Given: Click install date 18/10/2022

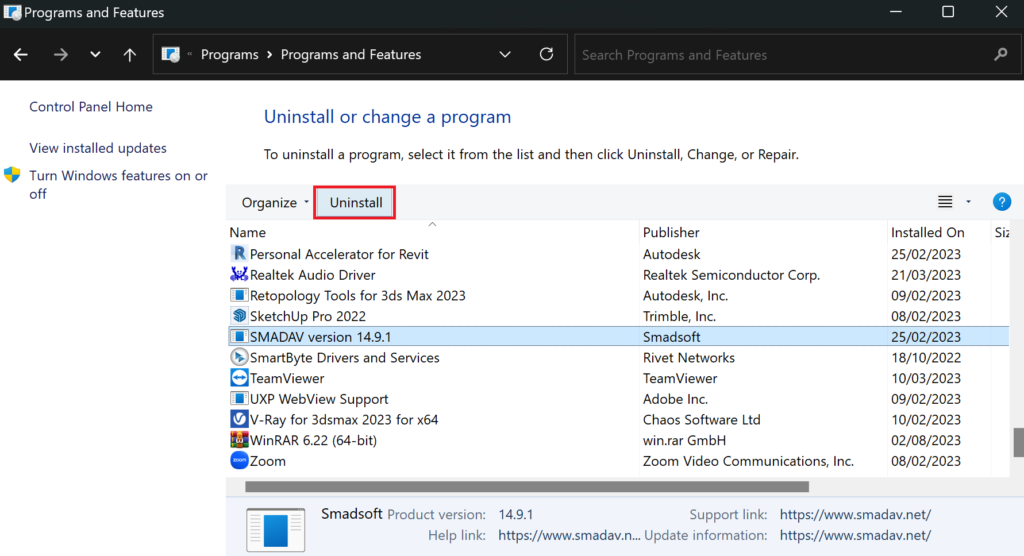Looking at the screenshot, I should tap(925, 358).
